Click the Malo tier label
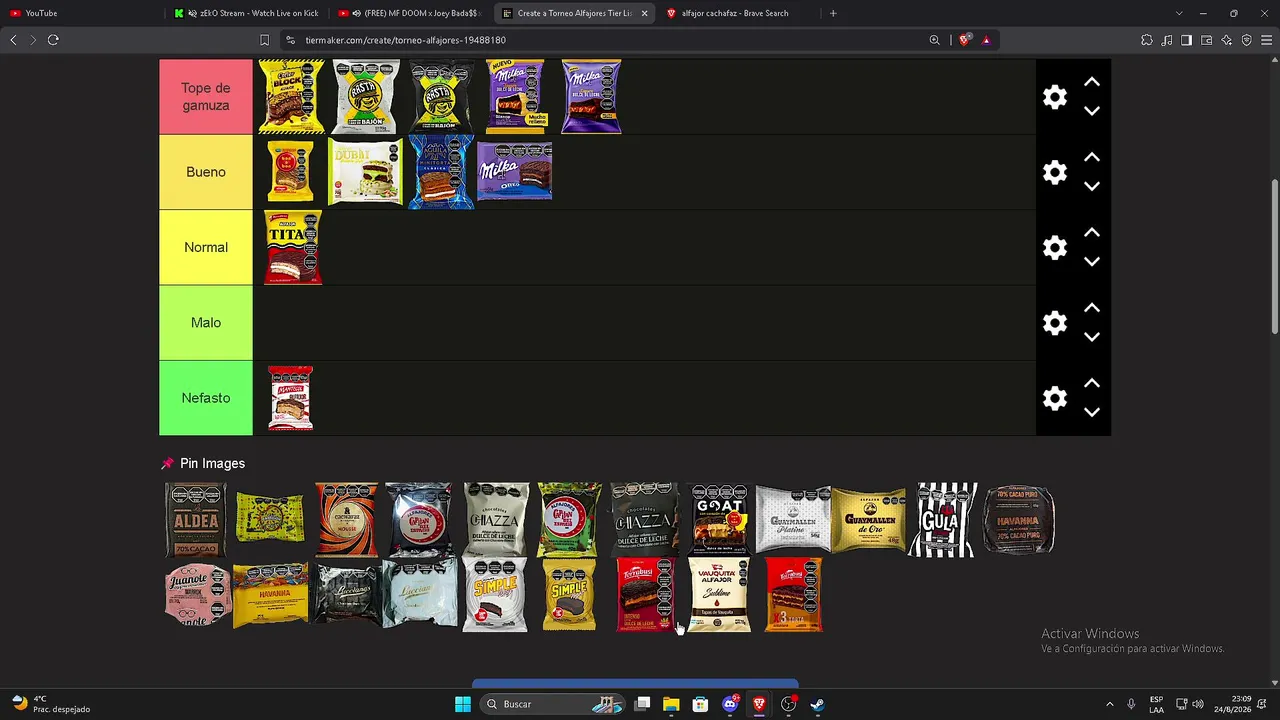Image resolution: width=1280 pixels, height=720 pixels. 206,323
